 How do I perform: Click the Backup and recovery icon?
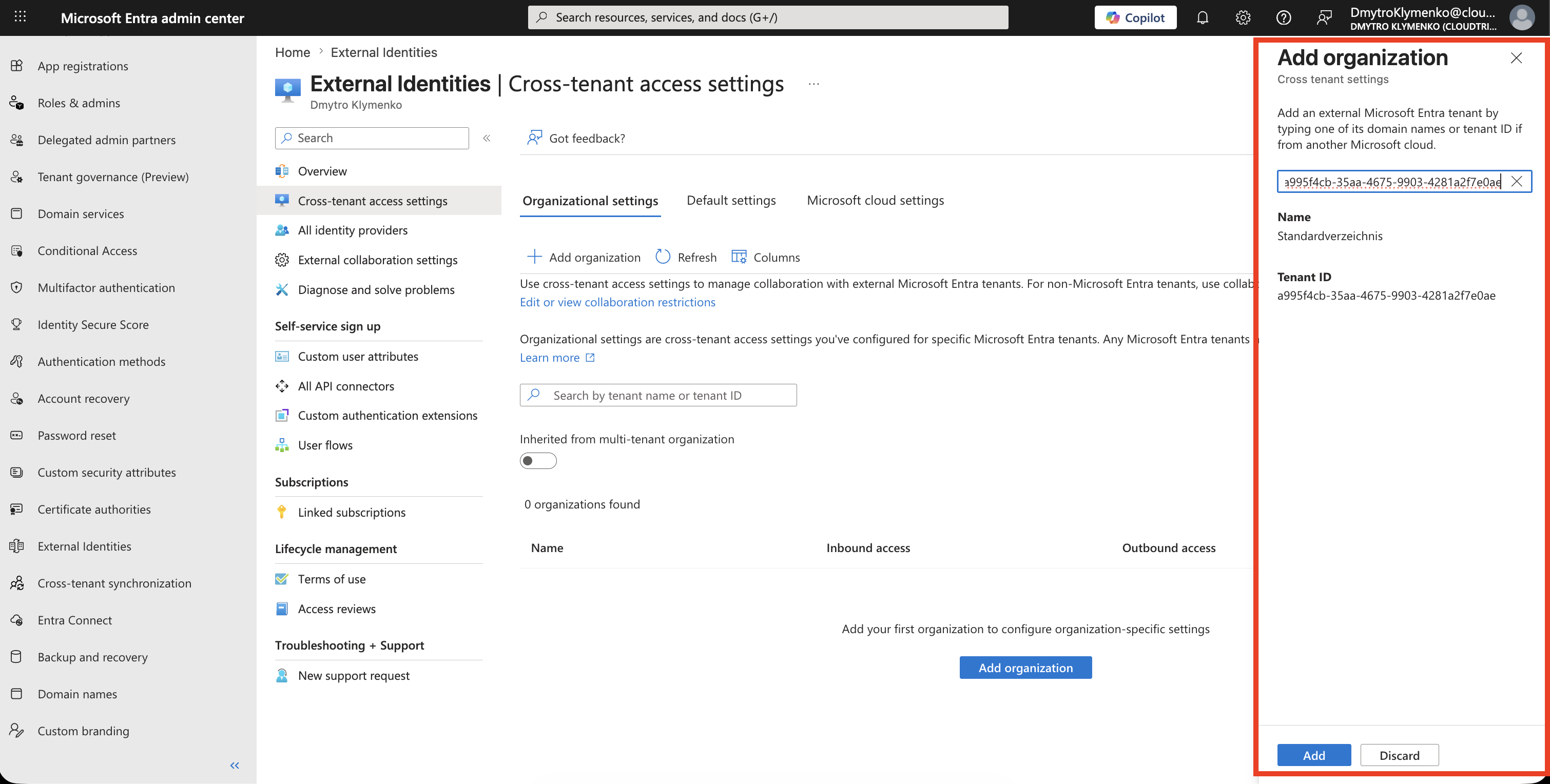pos(17,656)
